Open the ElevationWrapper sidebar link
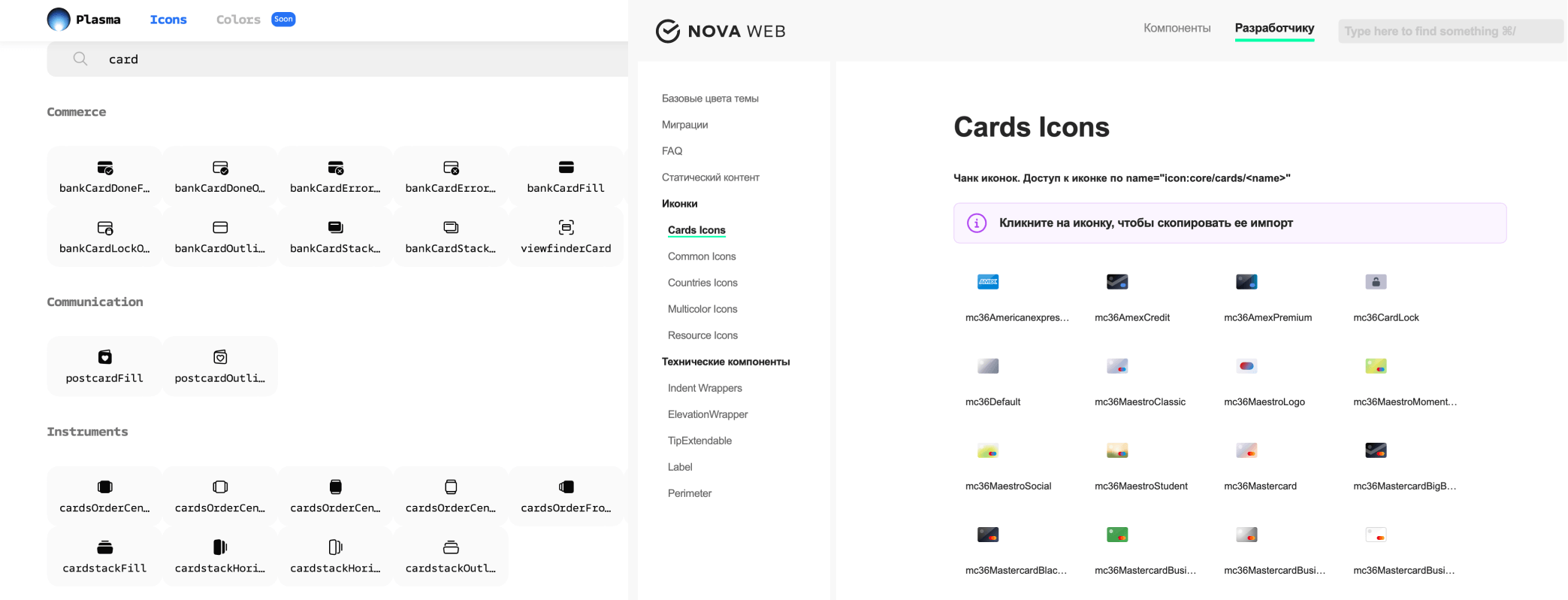 (x=708, y=414)
